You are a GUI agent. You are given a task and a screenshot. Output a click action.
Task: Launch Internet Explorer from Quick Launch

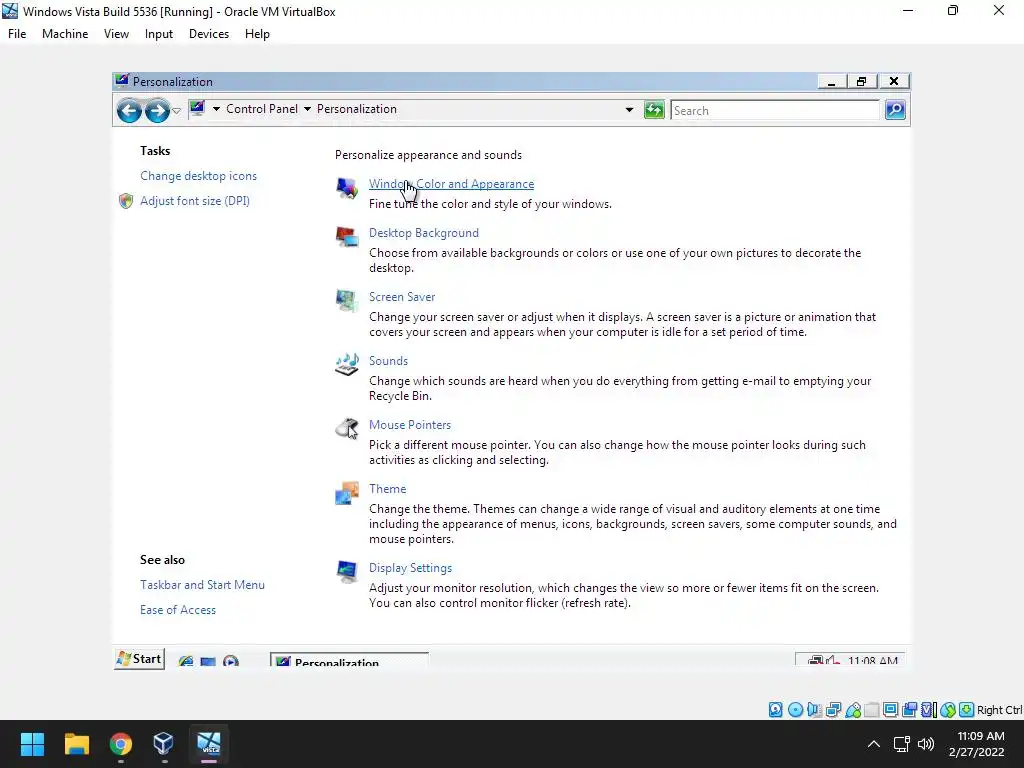185,661
